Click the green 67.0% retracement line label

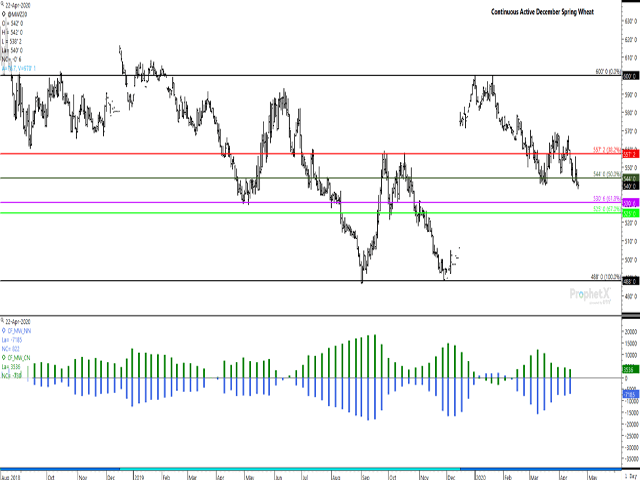tap(607, 209)
